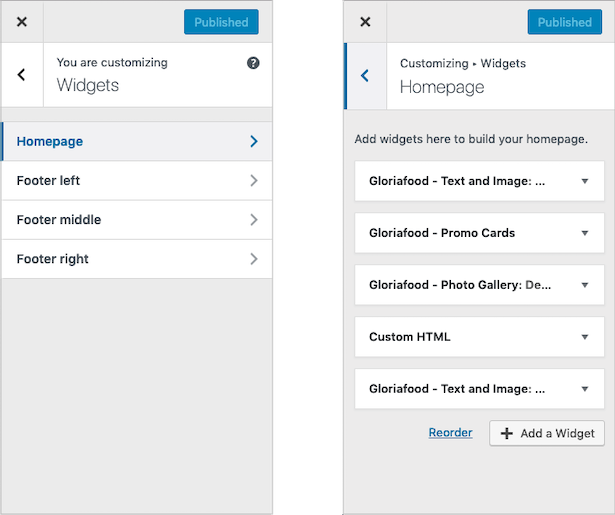This screenshot has width=615, height=515.
Task: Close the right customizer panel
Action: click(365, 22)
